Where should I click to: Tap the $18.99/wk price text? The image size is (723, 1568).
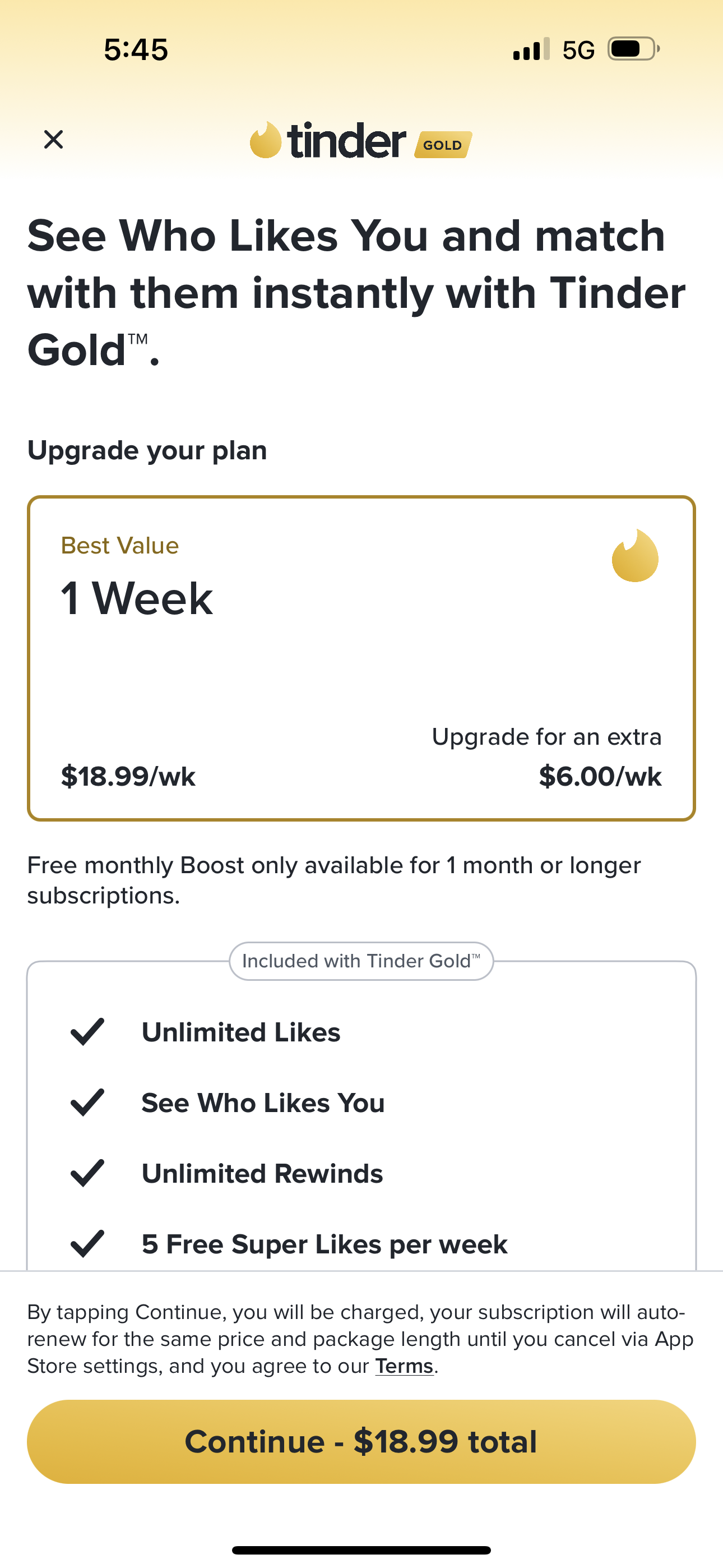click(x=128, y=777)
